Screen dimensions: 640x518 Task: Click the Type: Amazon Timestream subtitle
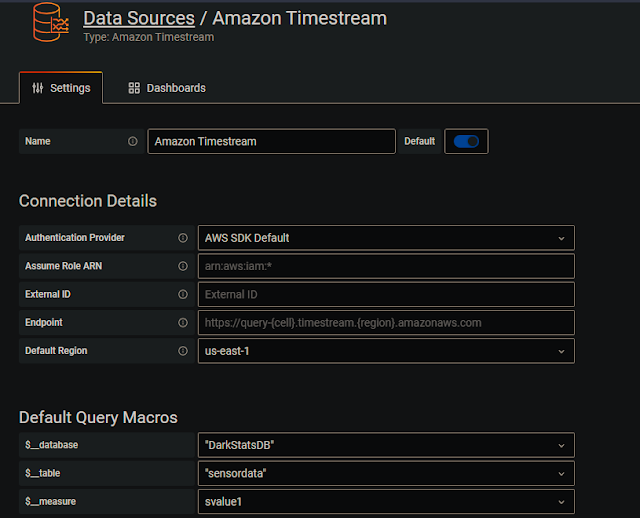click(149, 37)
